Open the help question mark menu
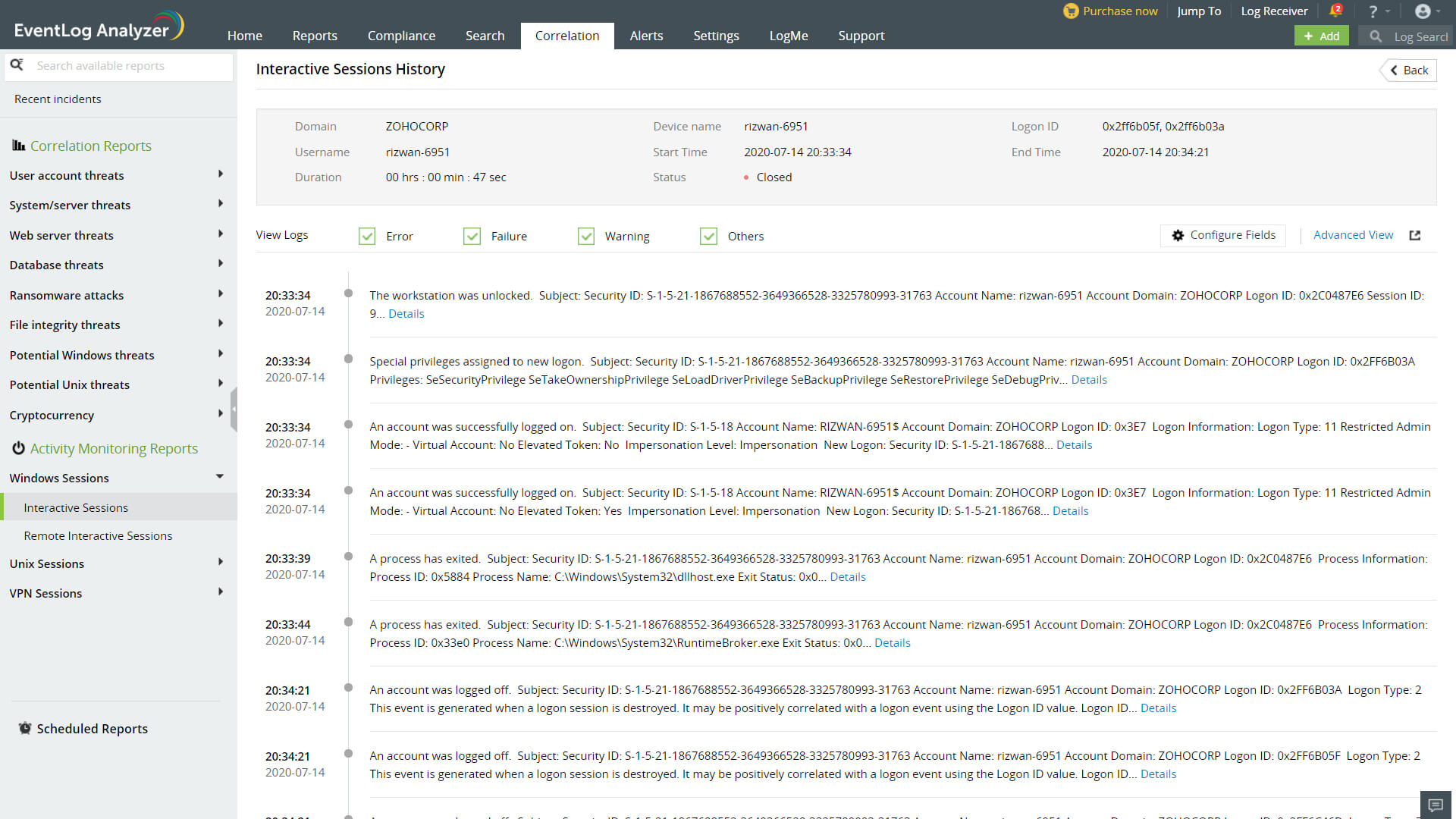Screen dimensions: 1456x819 (x=1373, y=11)
